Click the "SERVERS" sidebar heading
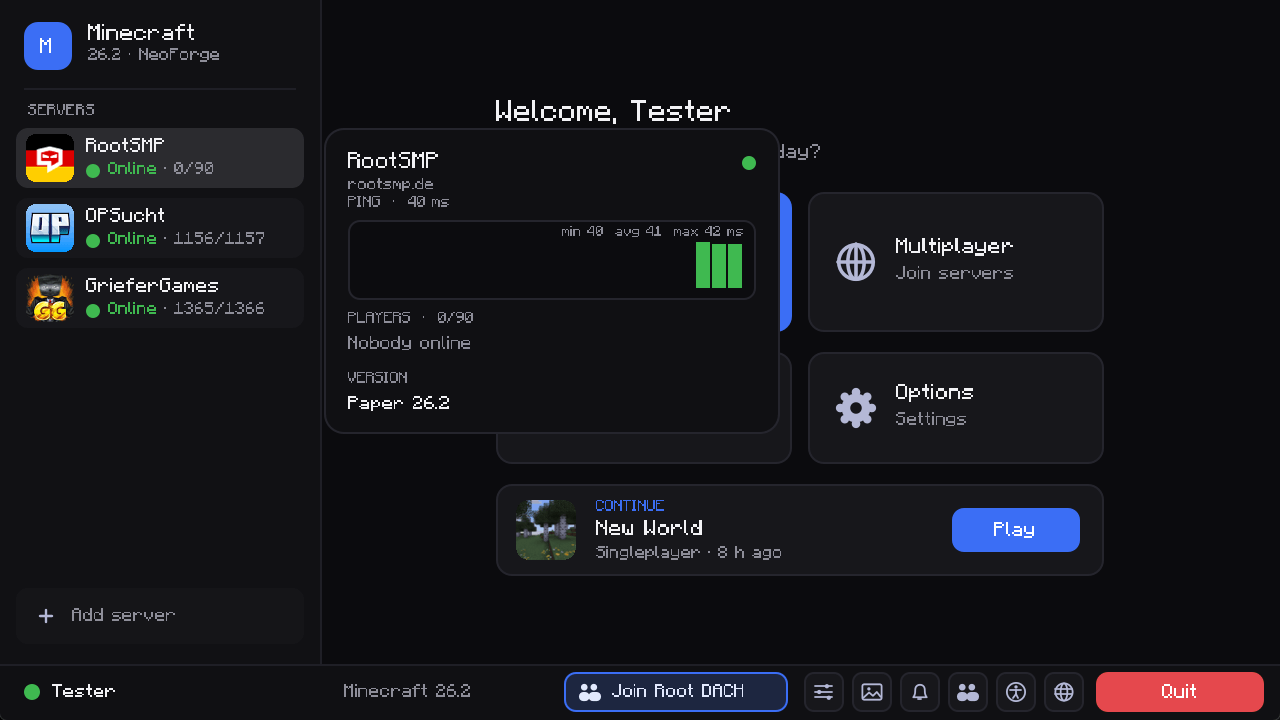The image size is (1280, 720). 61,109
